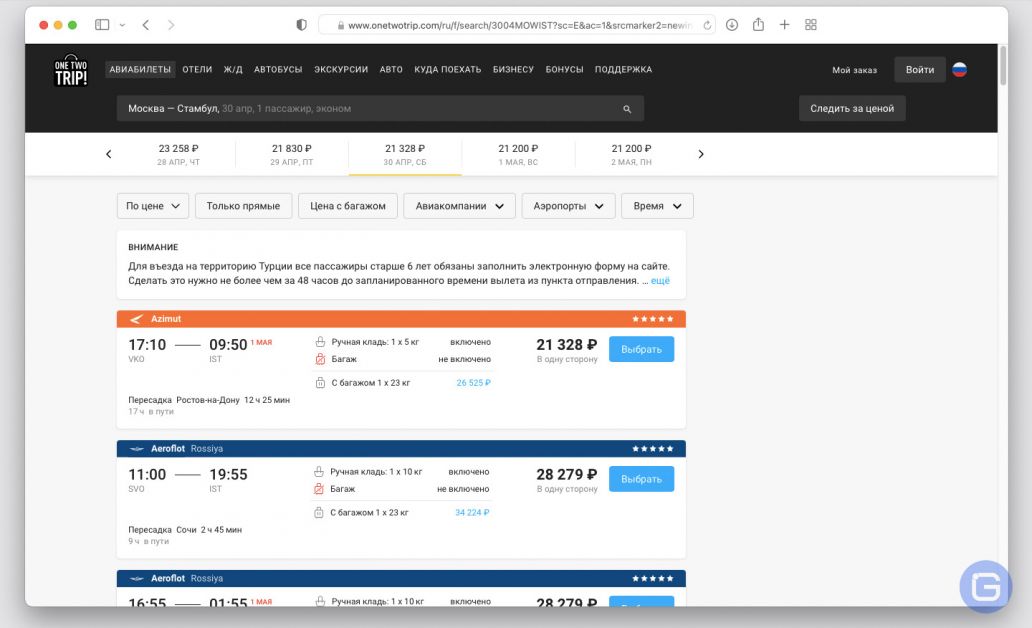Open the chat widget bubble icon
Image resolution: width=1032 pixels, height=628 pixels.
(985, 586)
